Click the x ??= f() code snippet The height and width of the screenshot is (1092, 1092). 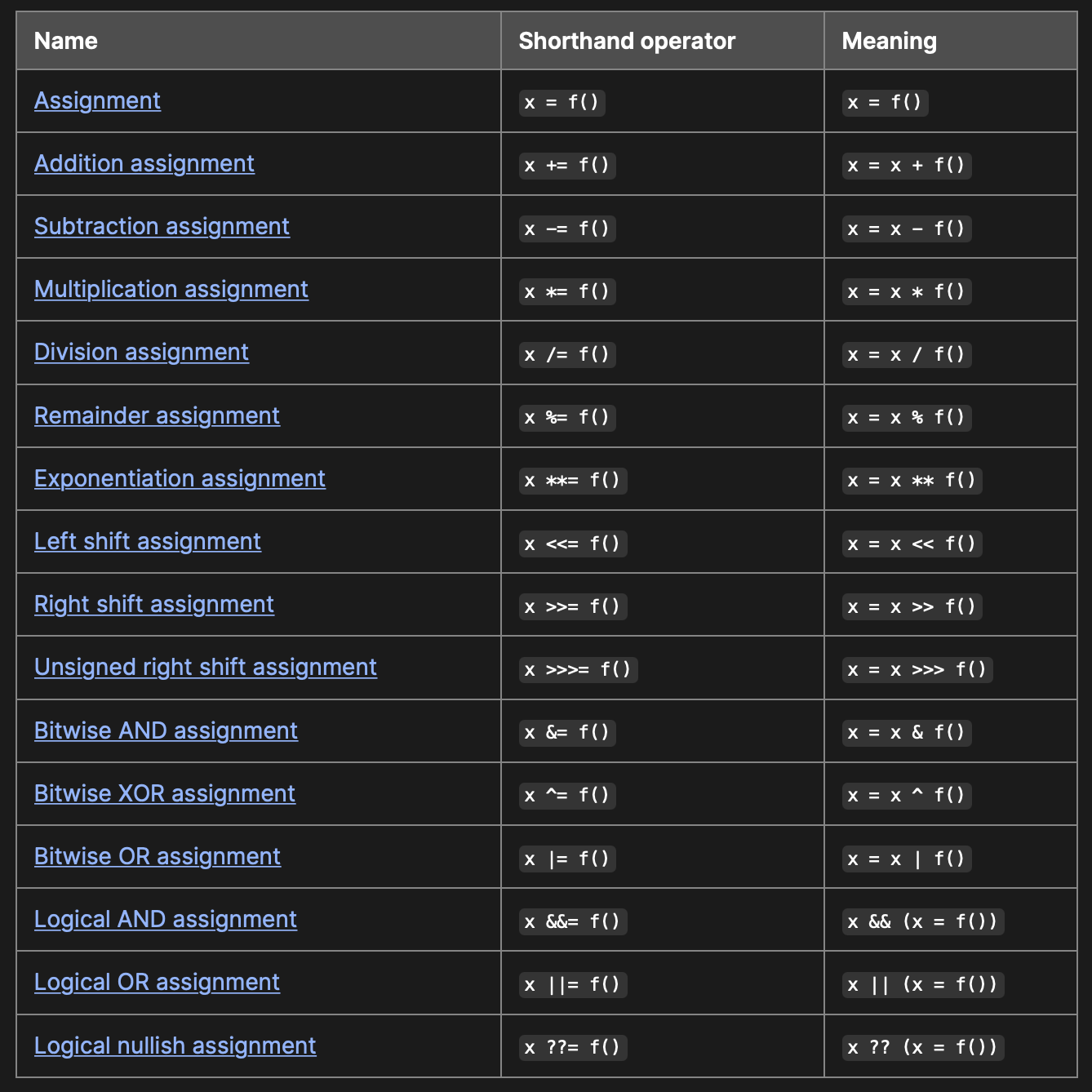point(573,1047)
